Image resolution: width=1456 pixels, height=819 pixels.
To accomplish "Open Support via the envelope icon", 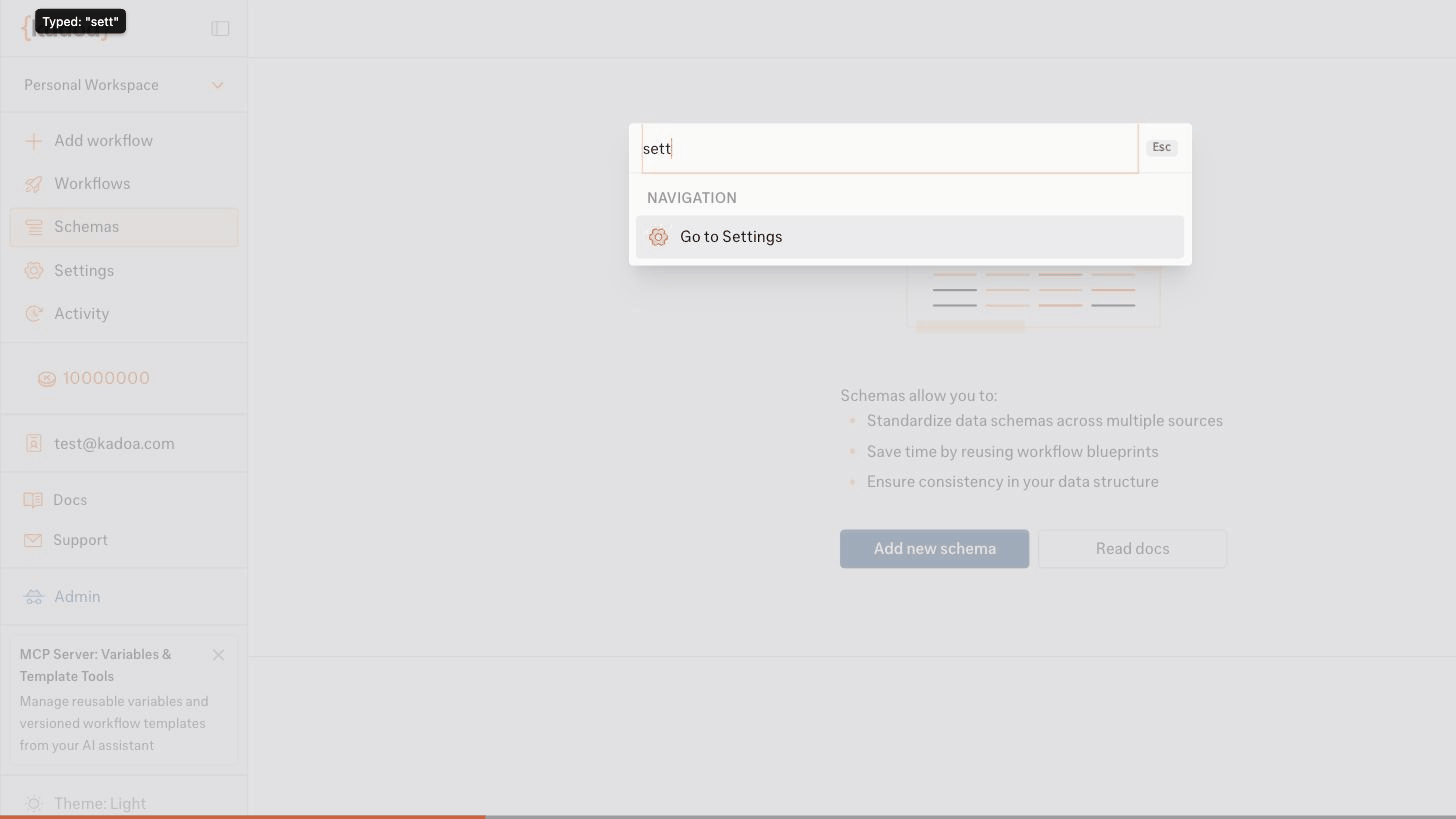I will coord(33,540).
